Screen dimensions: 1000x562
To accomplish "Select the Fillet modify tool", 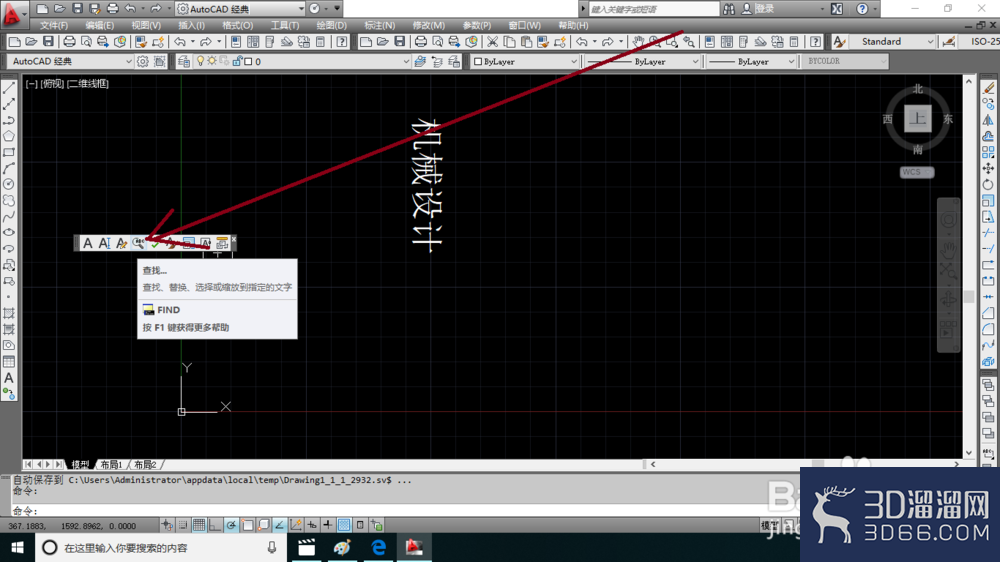I will point(988,329).
